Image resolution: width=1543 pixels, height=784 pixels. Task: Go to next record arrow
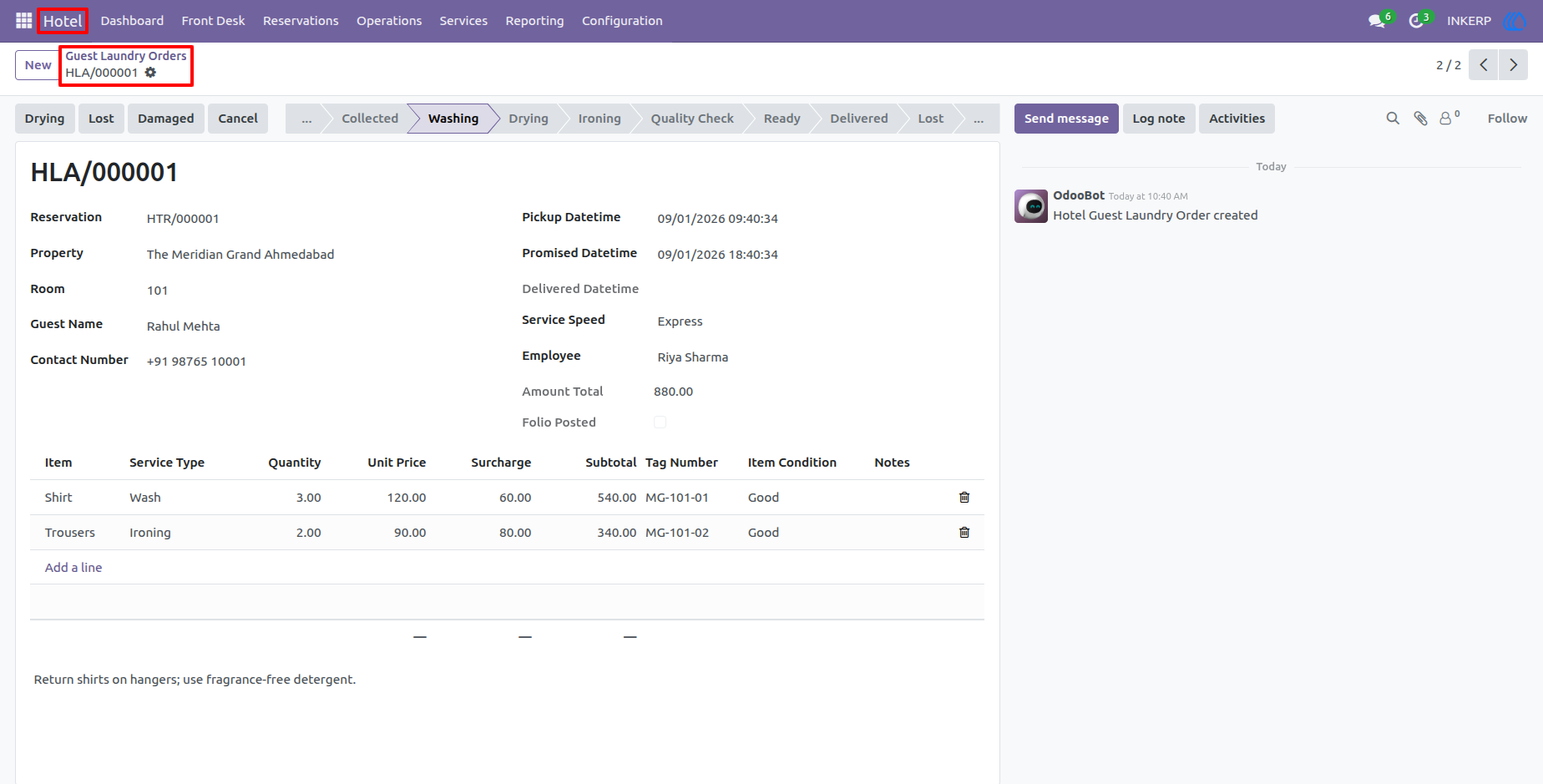click(1513, 65)
